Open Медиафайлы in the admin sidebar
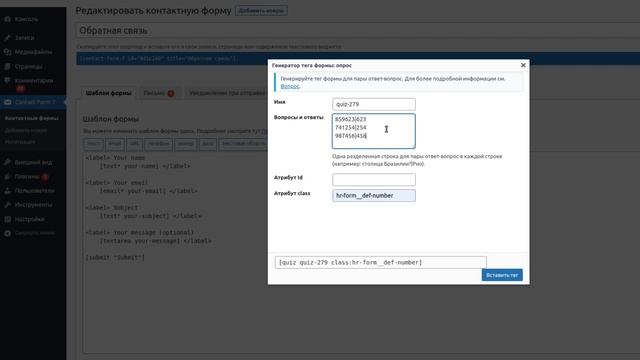Image resolution: width=640 pixels, height=360 pixels. [33, 52]
